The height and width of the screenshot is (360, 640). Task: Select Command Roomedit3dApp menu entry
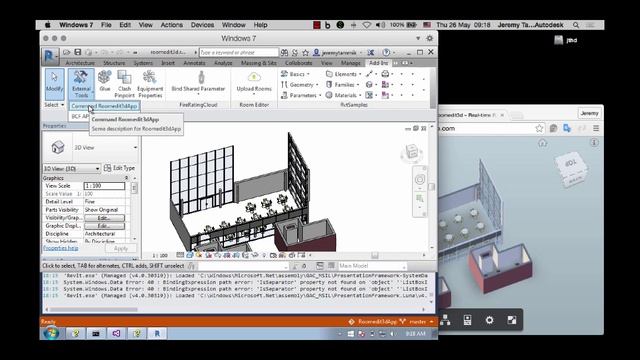104,106
